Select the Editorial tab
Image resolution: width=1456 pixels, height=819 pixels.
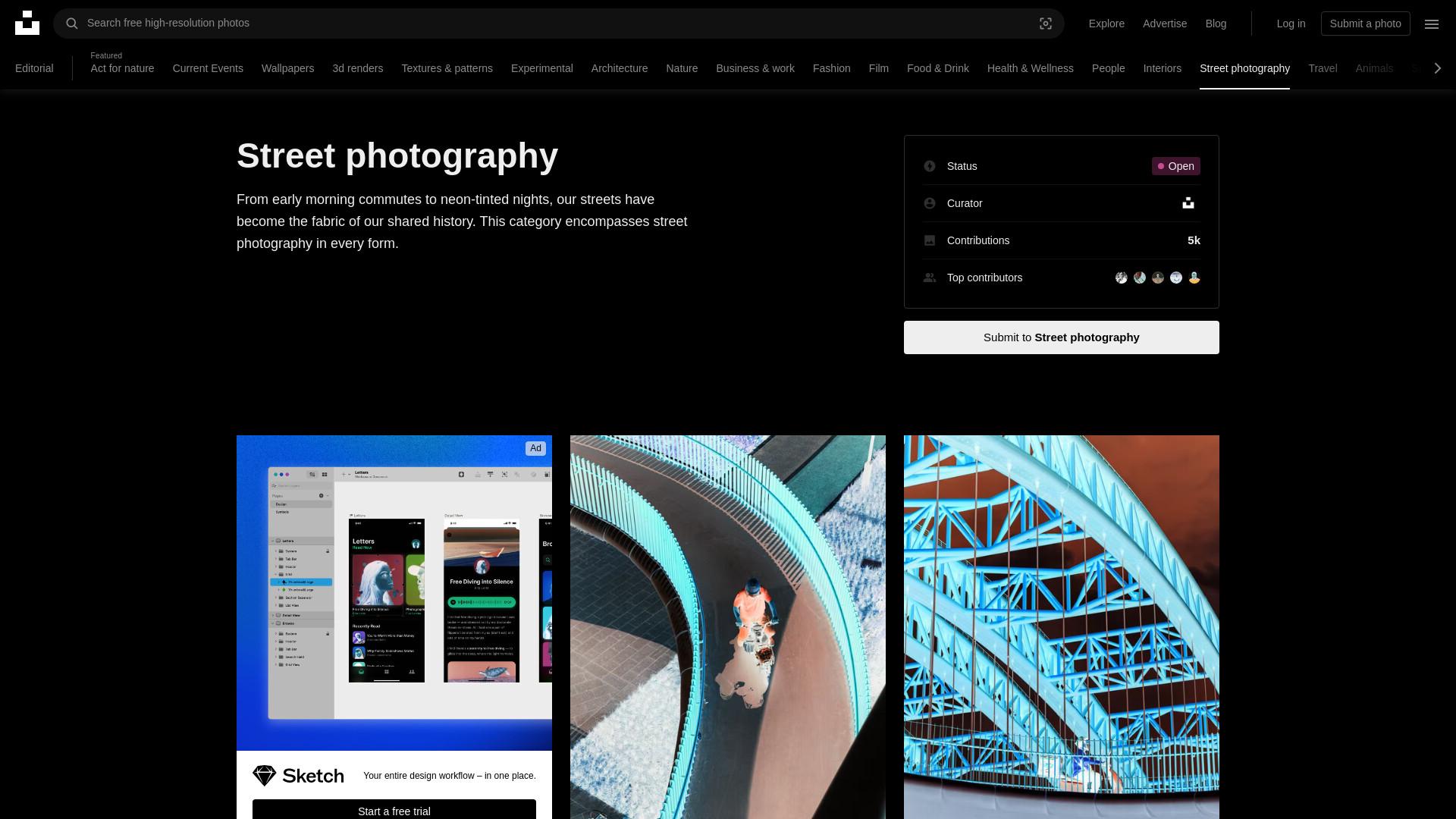point(34,68)
